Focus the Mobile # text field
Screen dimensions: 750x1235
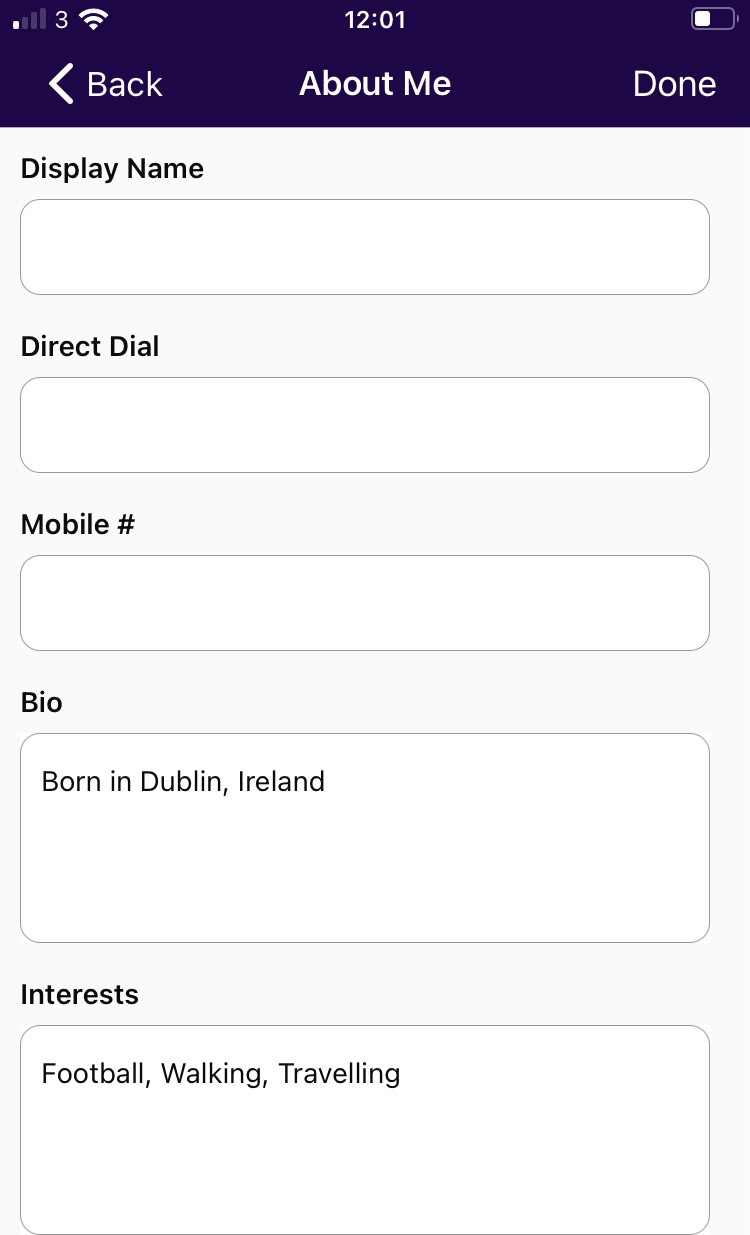(x=365, y=603)
